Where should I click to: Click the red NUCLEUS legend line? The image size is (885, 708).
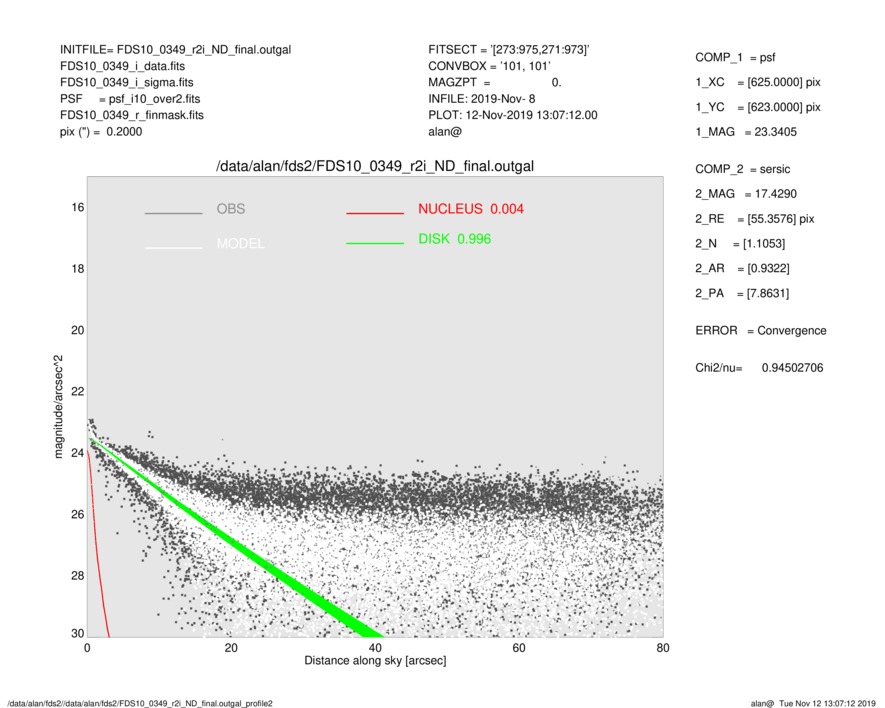point(374,213)
